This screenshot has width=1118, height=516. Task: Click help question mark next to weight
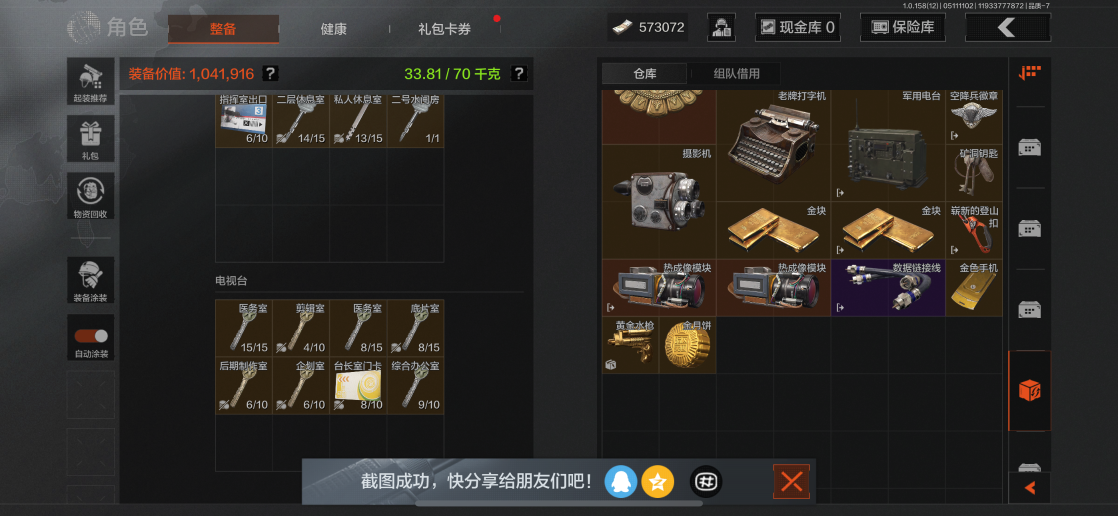(x=519, y=73)
